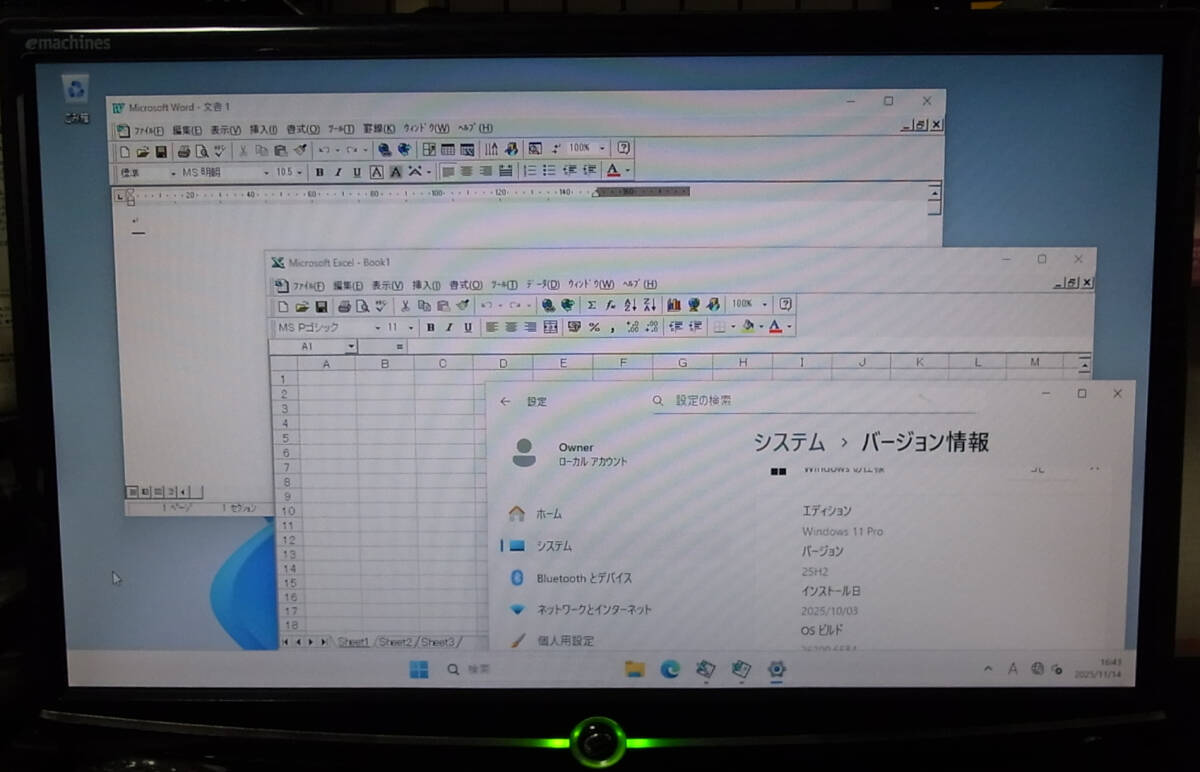
Task: Click Increase Decimal icon in Excel
Action: click(x=632, y=327)
